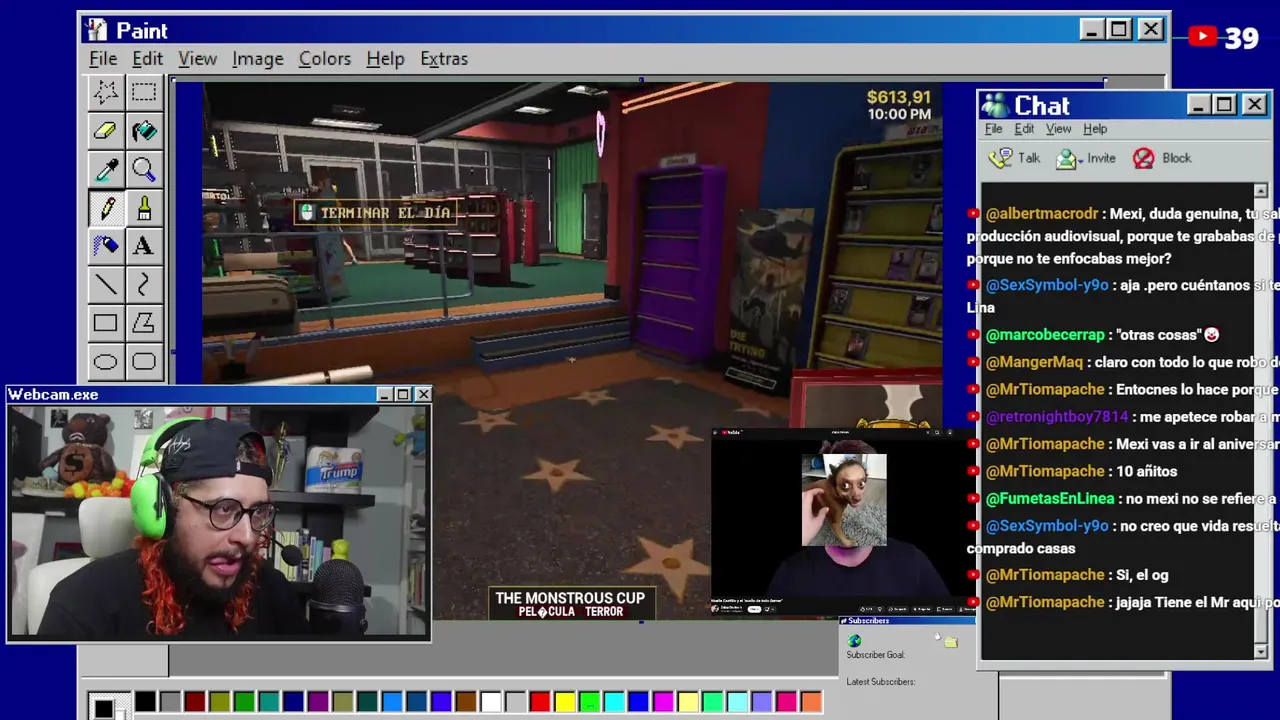Select the yellow color swatch
This screenshot has width=1280, height=720.
coord(565,702)
